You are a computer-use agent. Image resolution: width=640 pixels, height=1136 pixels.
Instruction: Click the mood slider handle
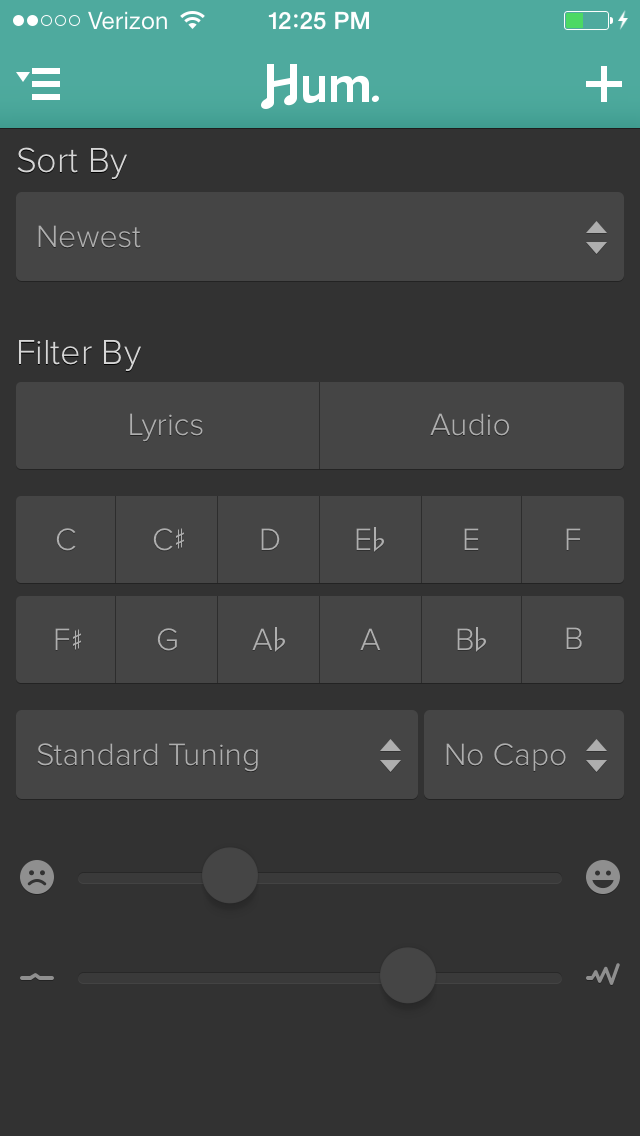pos(230,876)
